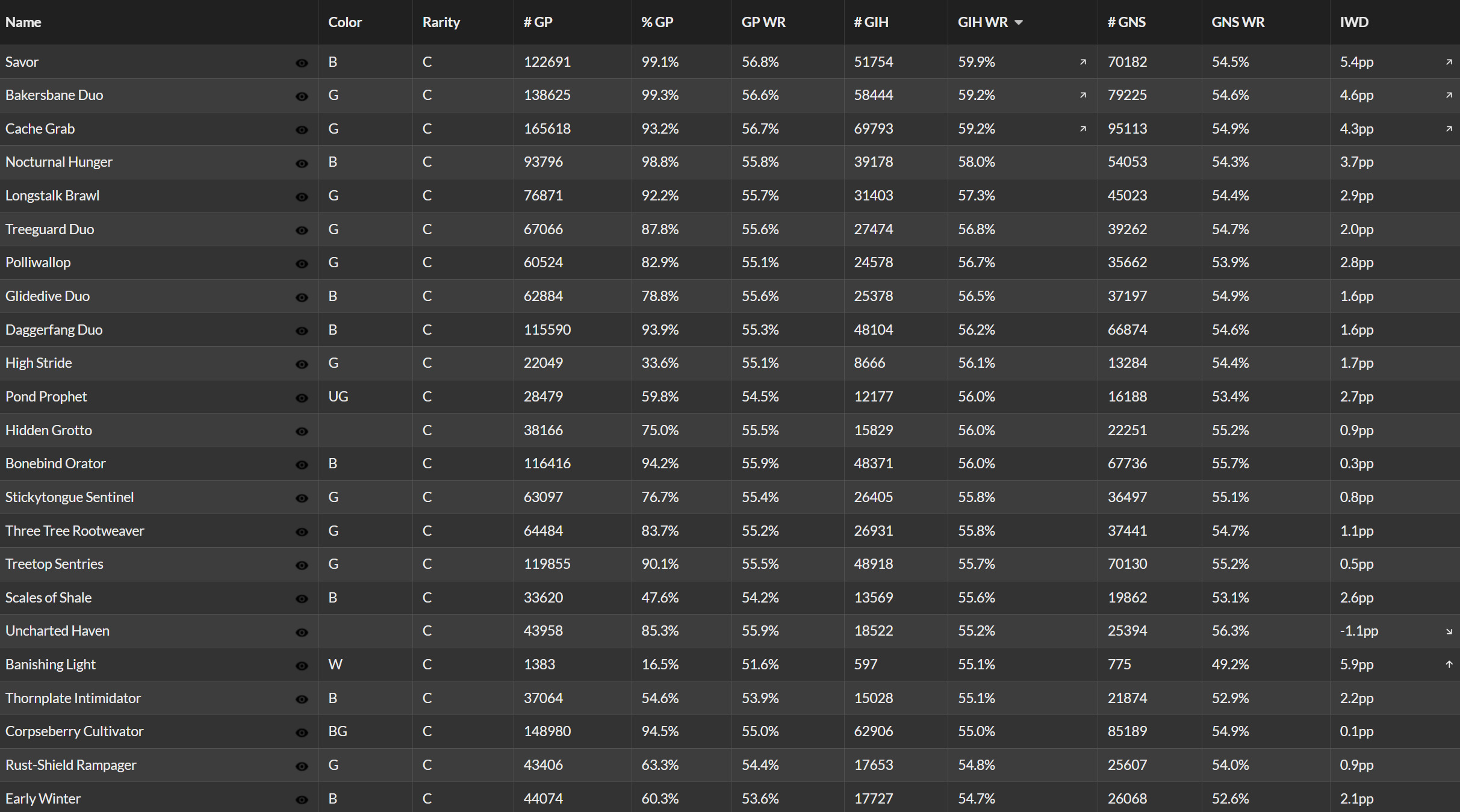Open the Nocturnal Hunger card name
This screenshot has width=1460, height=812.
coord(59,162)
